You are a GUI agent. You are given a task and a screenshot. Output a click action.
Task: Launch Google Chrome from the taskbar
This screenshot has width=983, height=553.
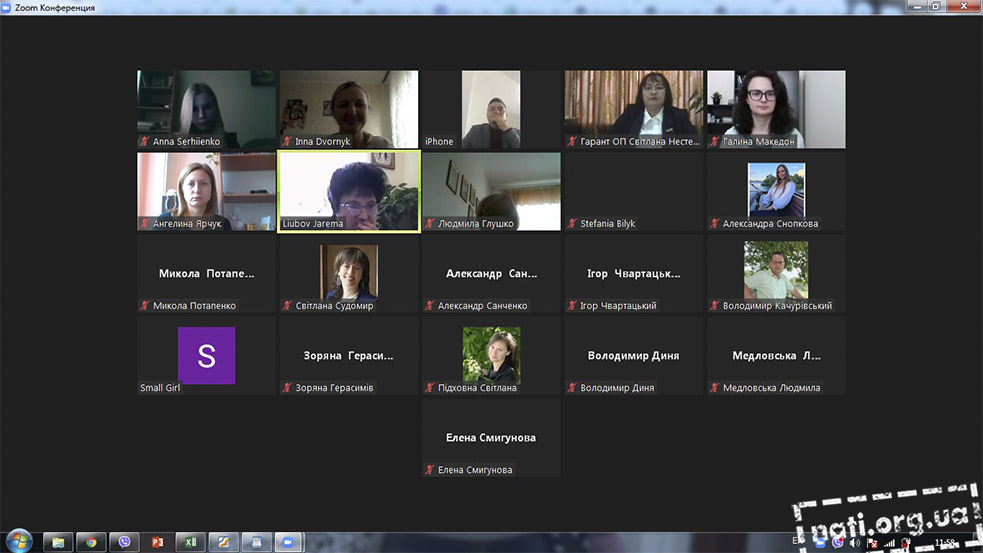coord(91,542)
